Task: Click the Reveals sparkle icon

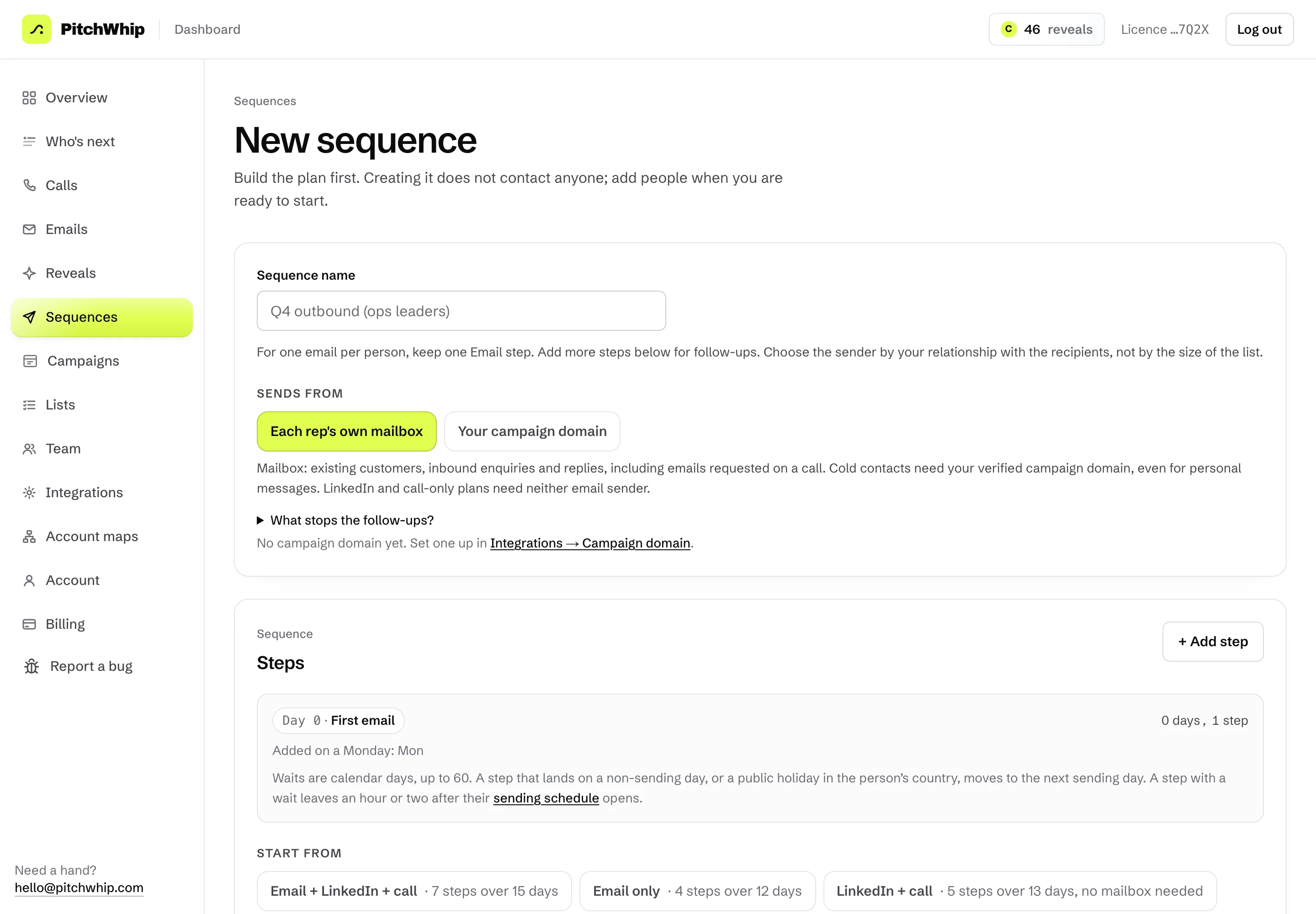Action: click(29, 273)
